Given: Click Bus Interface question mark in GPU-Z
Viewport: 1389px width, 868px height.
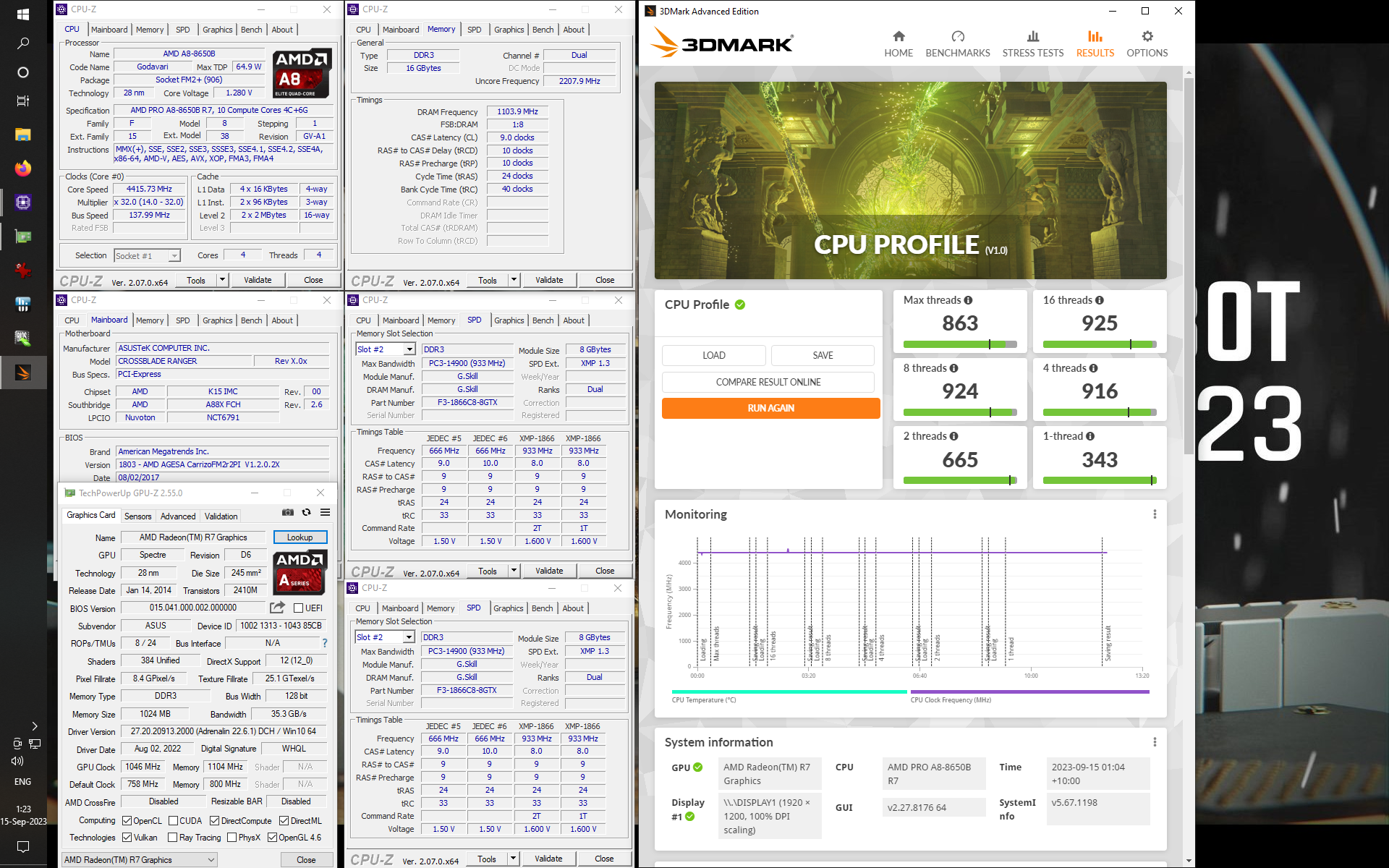Looking at the screenshot, I should [325, 643].
